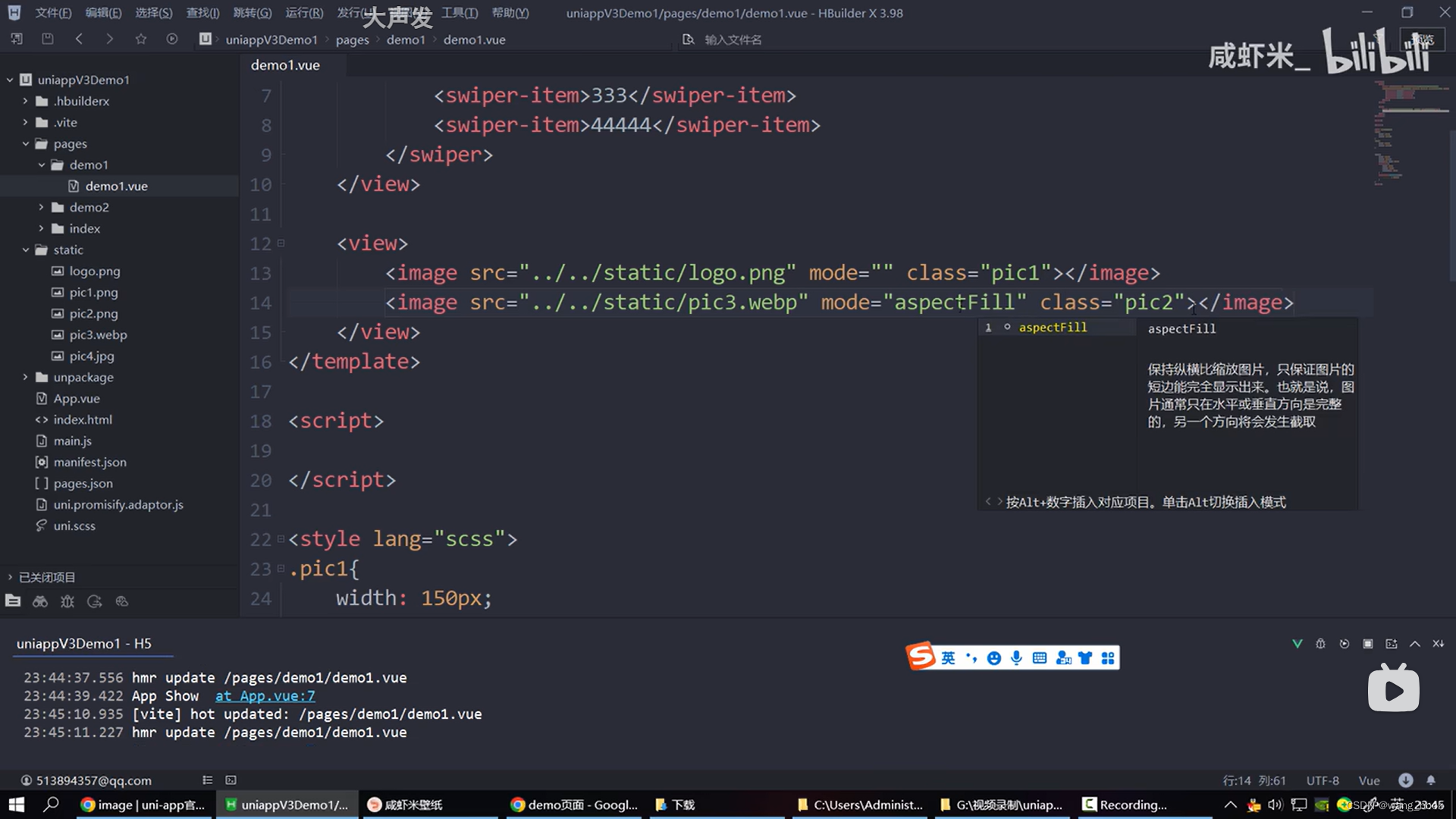Click the green Vue icon in console toolbar
Screen dimensions: 1456x819
pos(1298,644)
